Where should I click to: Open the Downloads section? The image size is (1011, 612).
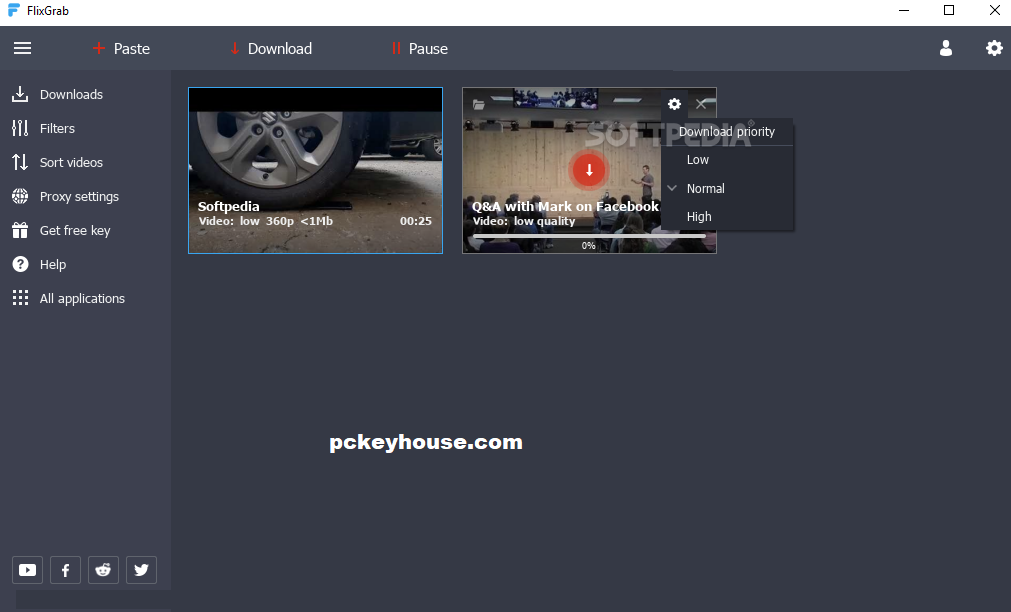71,94
